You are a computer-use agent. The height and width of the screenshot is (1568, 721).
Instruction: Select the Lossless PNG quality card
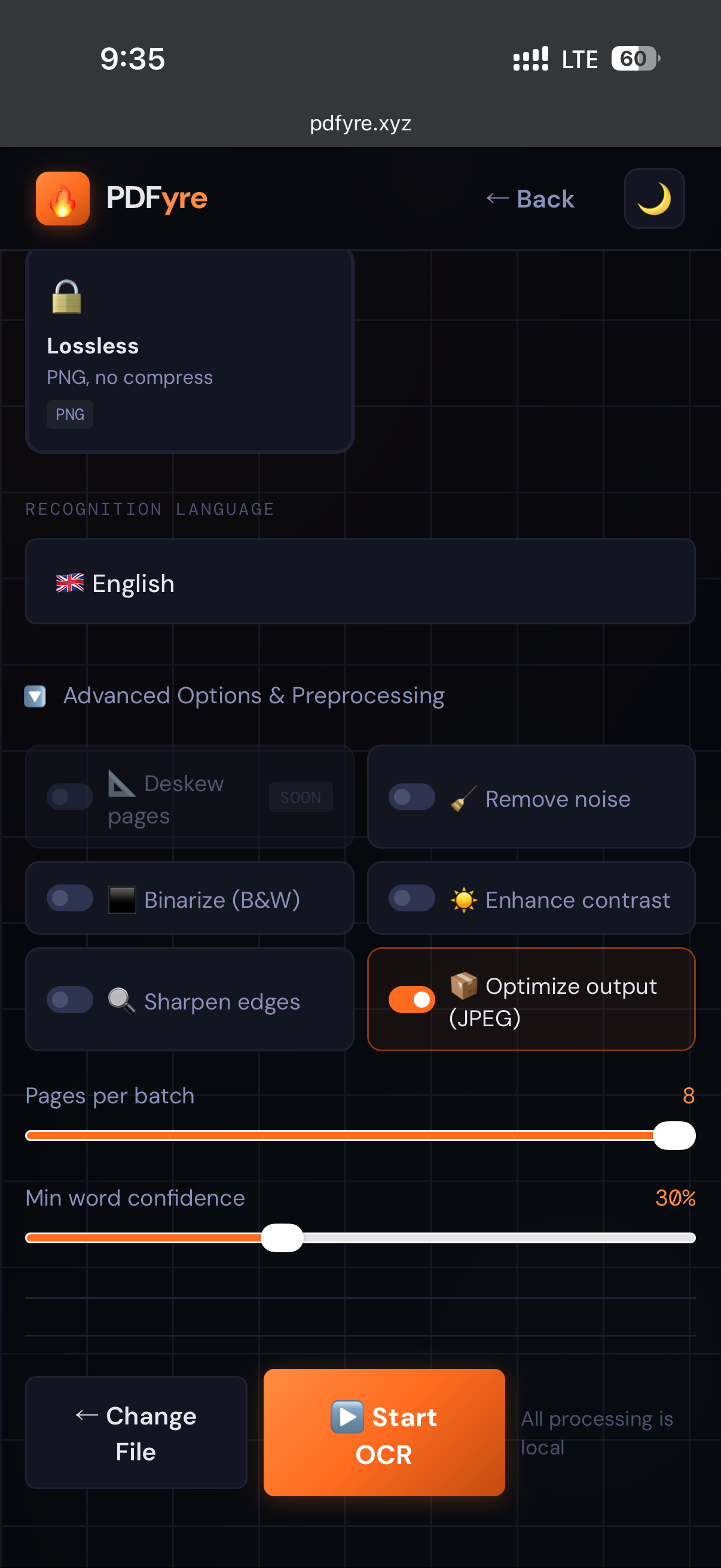click(190, 352)
